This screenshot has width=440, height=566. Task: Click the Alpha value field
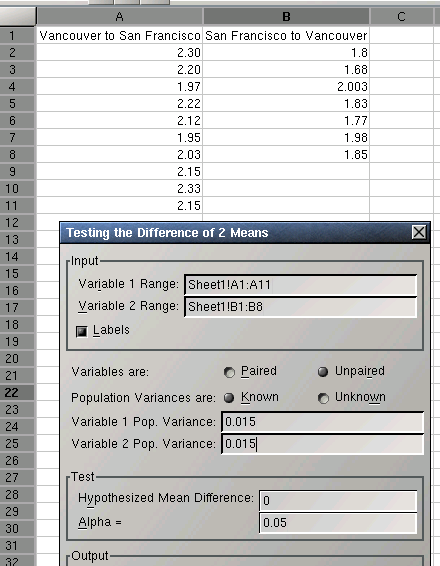(x=338, y=522)
